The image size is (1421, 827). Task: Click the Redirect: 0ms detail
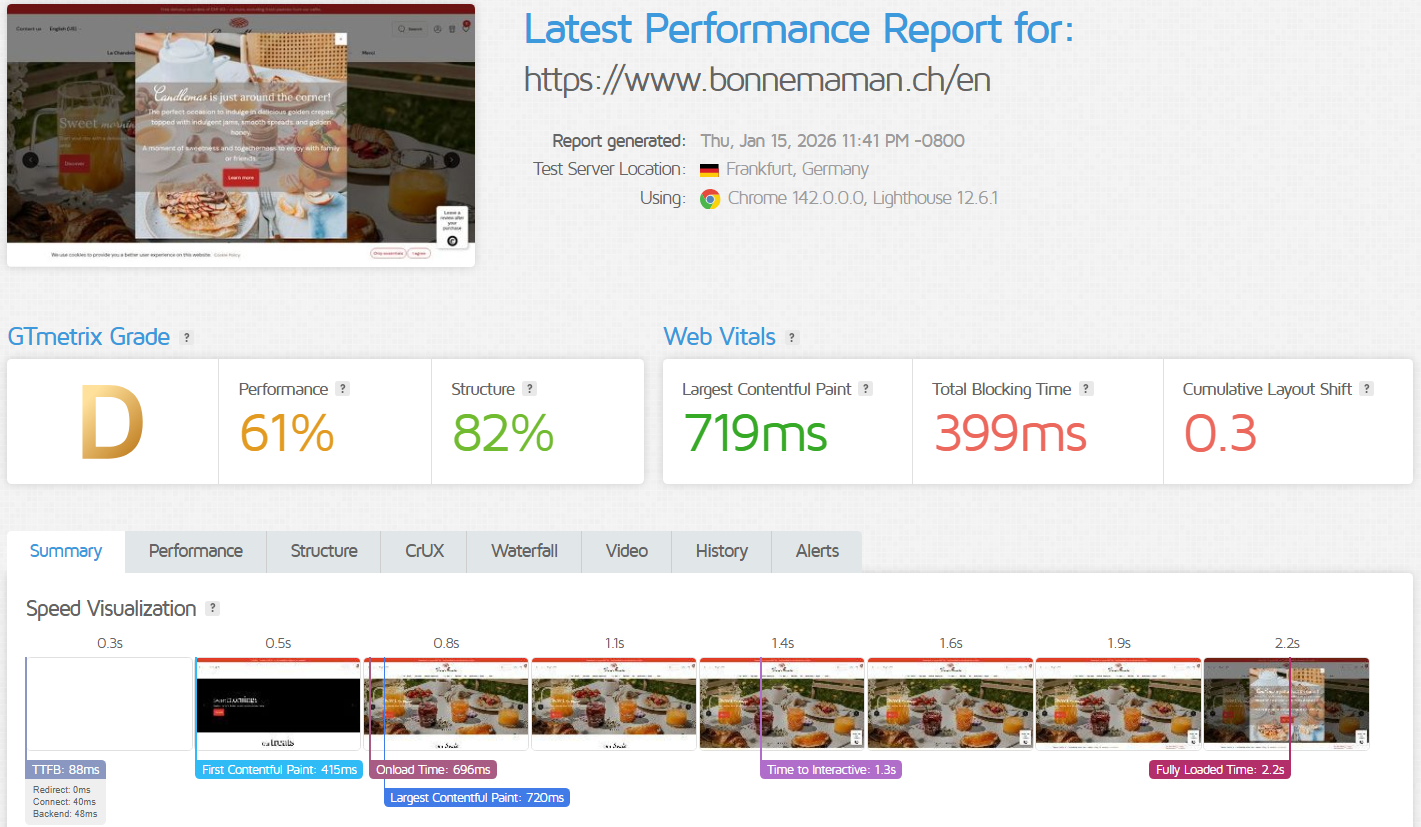(x=62, y=790)
